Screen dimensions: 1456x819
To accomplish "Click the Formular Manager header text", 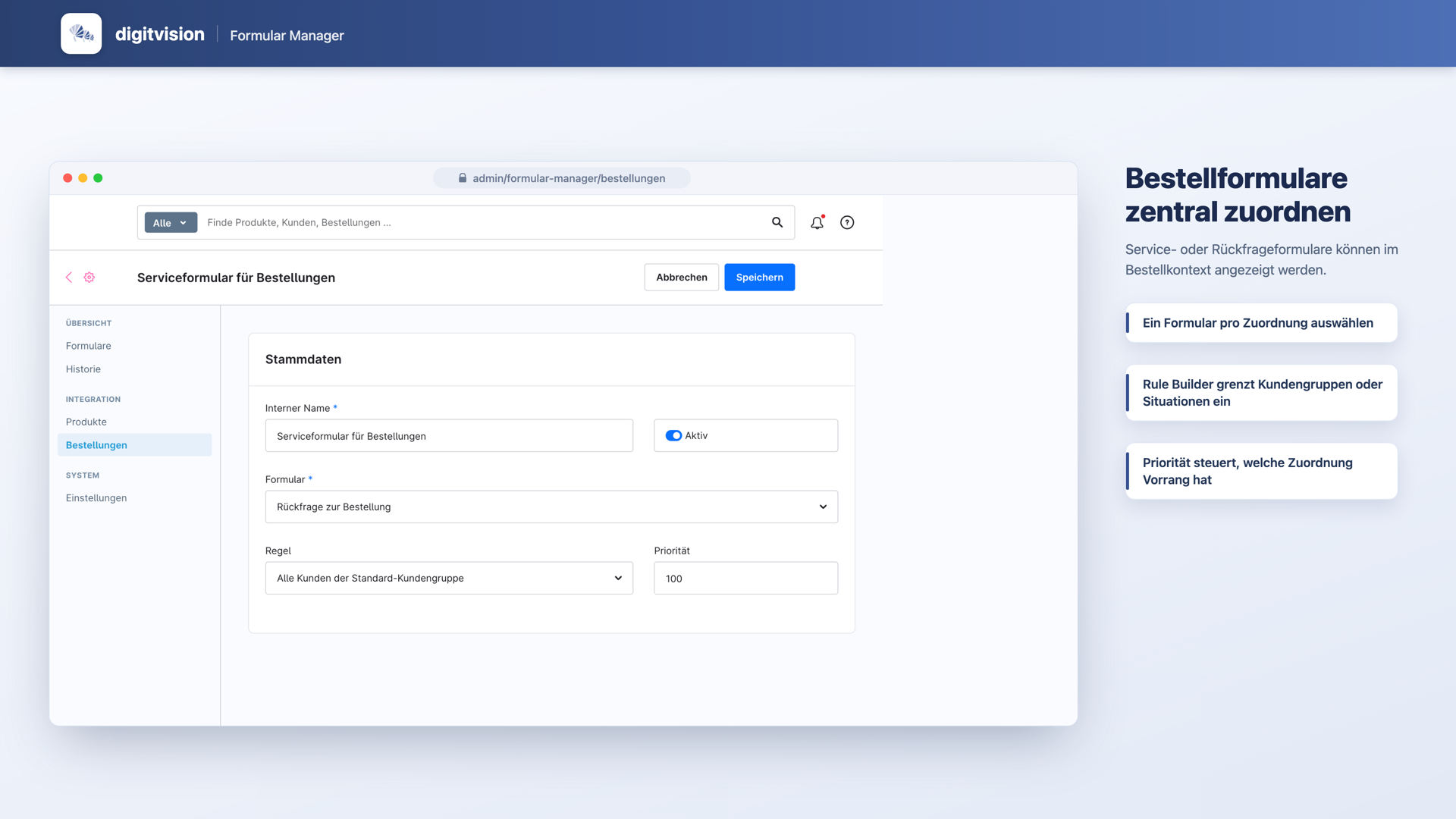I will tap(287, 35).
